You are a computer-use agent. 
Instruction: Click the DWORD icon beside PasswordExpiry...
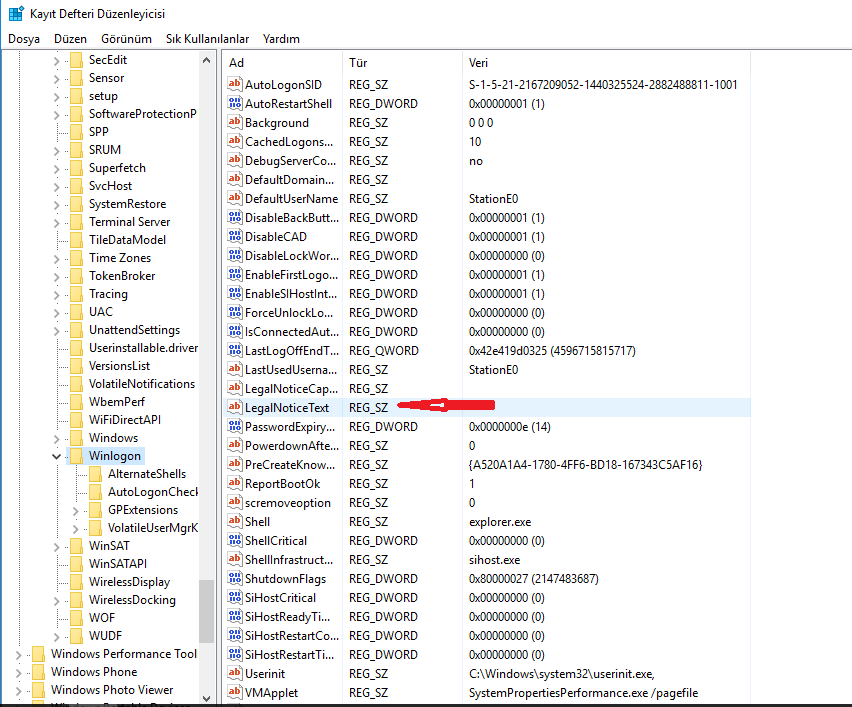tap(235, 427)
